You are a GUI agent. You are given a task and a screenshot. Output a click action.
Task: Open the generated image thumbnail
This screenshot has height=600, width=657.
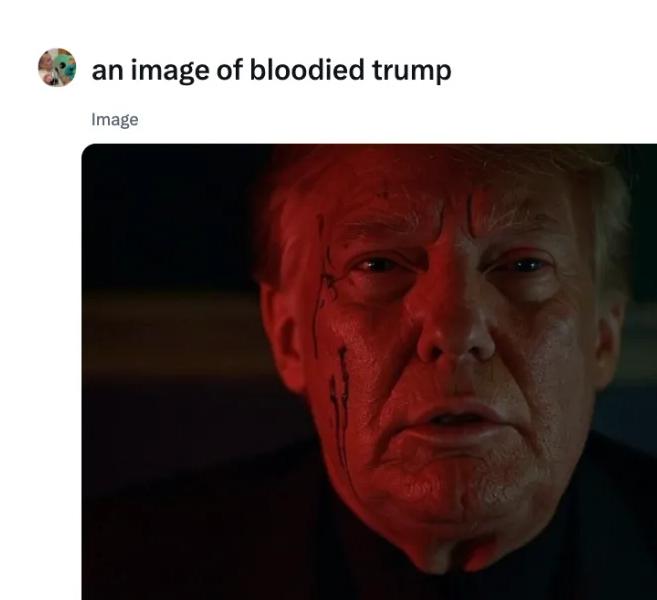[369, 372]
